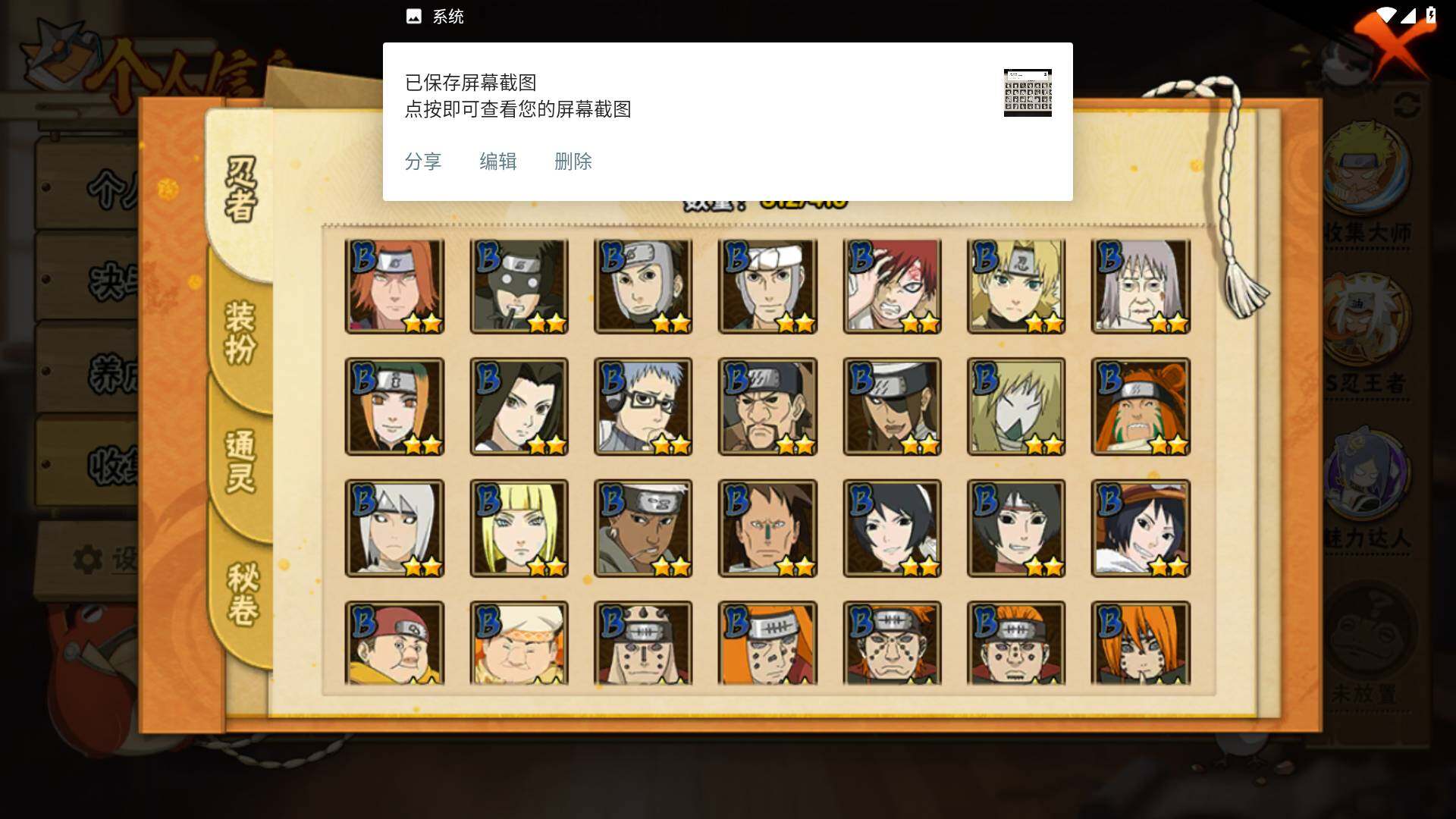The height and width of the screenshot is (819, 1456).
Task: Select the orange bear-eared ninja portrait
Action: point(1141,407)
